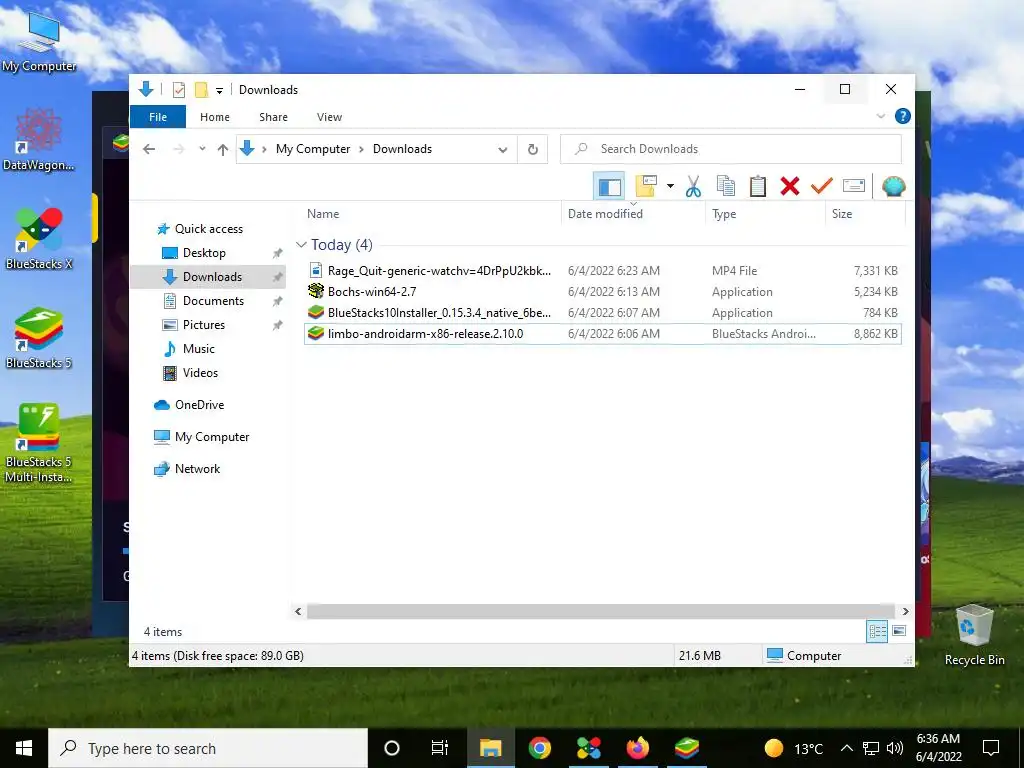The height and width of the screenshot is (768, 1024).
Task: Sort by the Size column header
Action: 865,214
